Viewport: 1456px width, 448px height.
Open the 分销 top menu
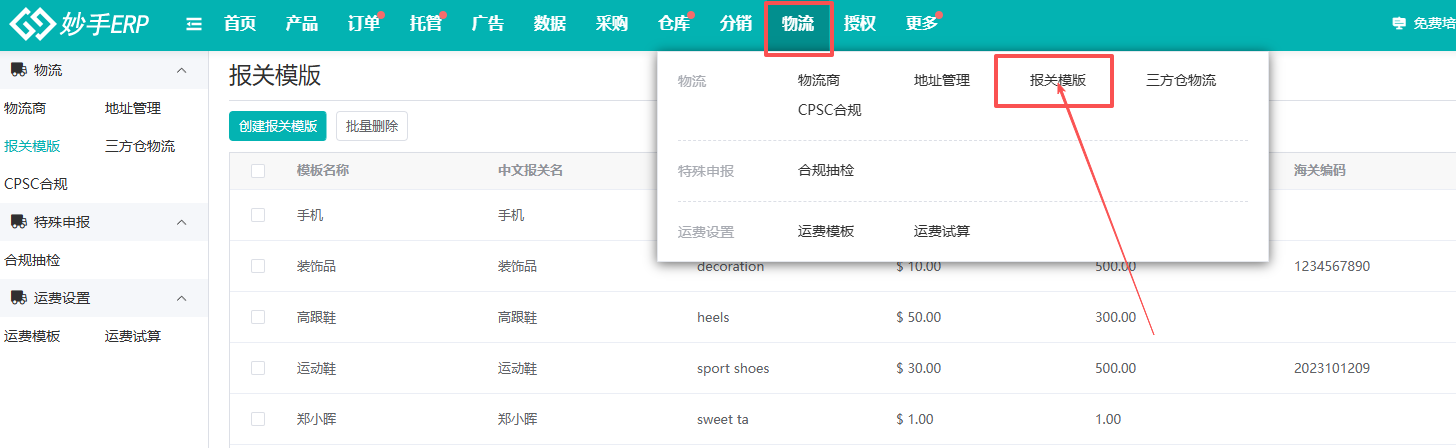coord(736,24)
